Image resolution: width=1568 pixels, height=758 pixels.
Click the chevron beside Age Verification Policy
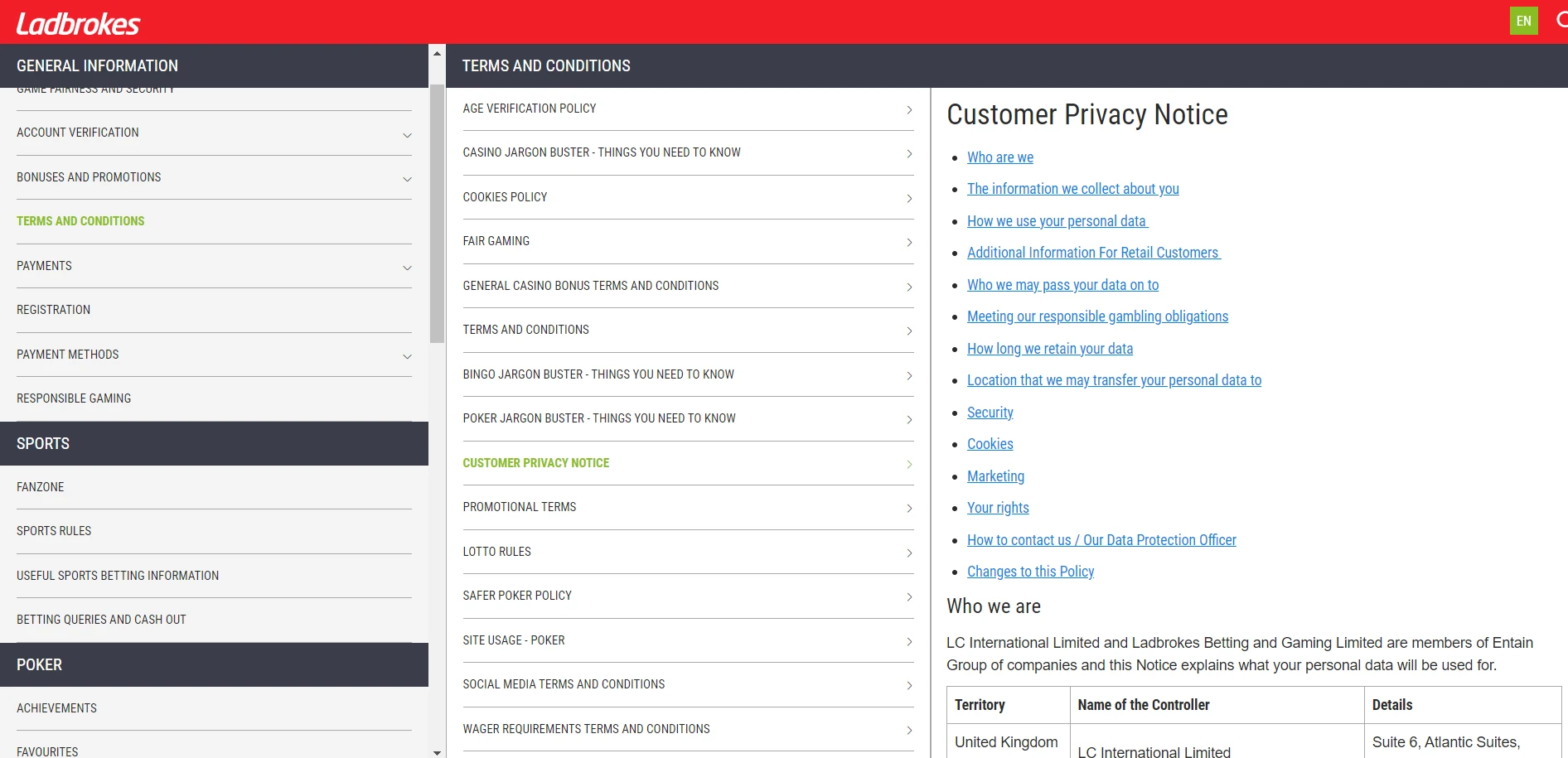point(909,110)
